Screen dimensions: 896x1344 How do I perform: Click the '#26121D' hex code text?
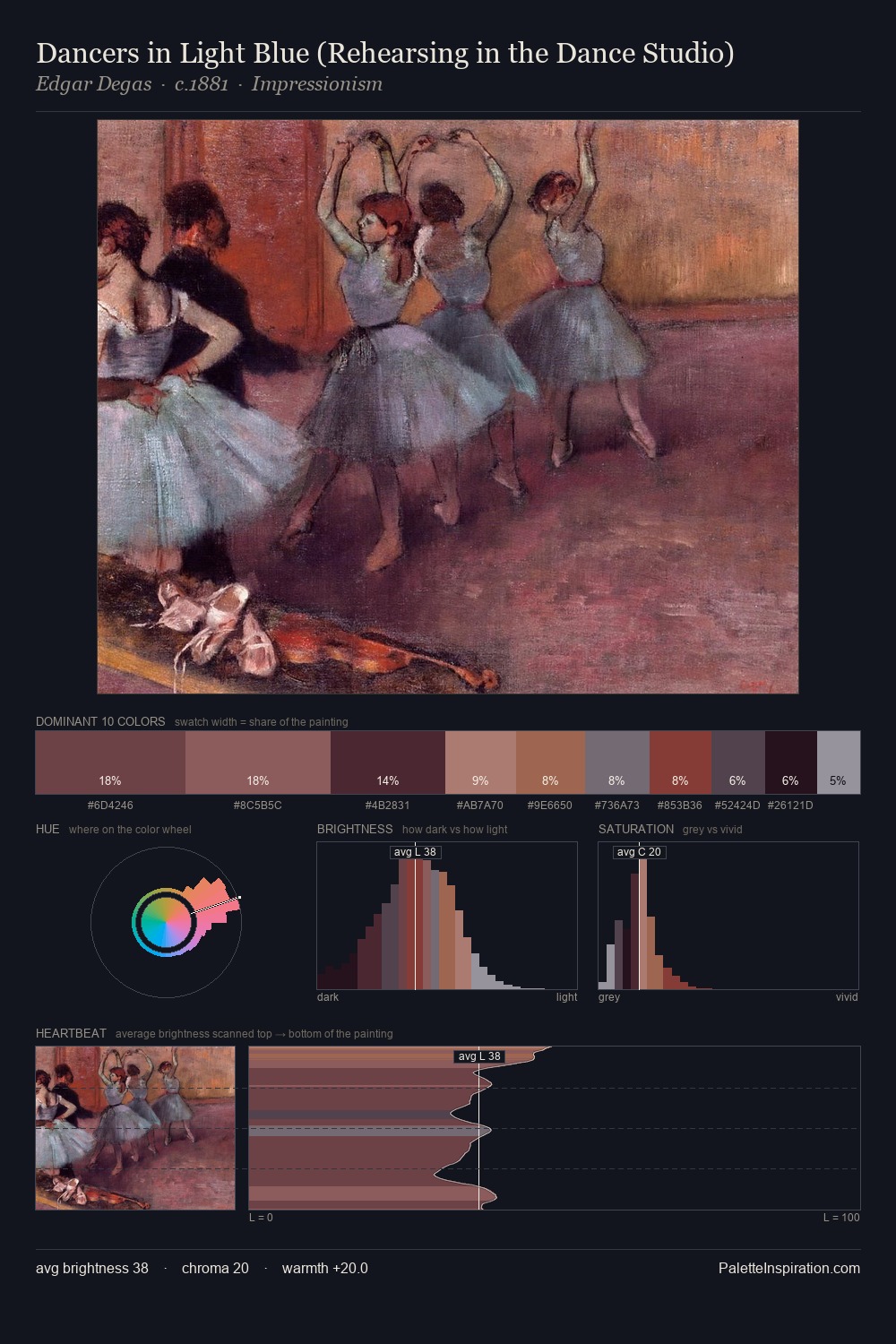point(790,806)
